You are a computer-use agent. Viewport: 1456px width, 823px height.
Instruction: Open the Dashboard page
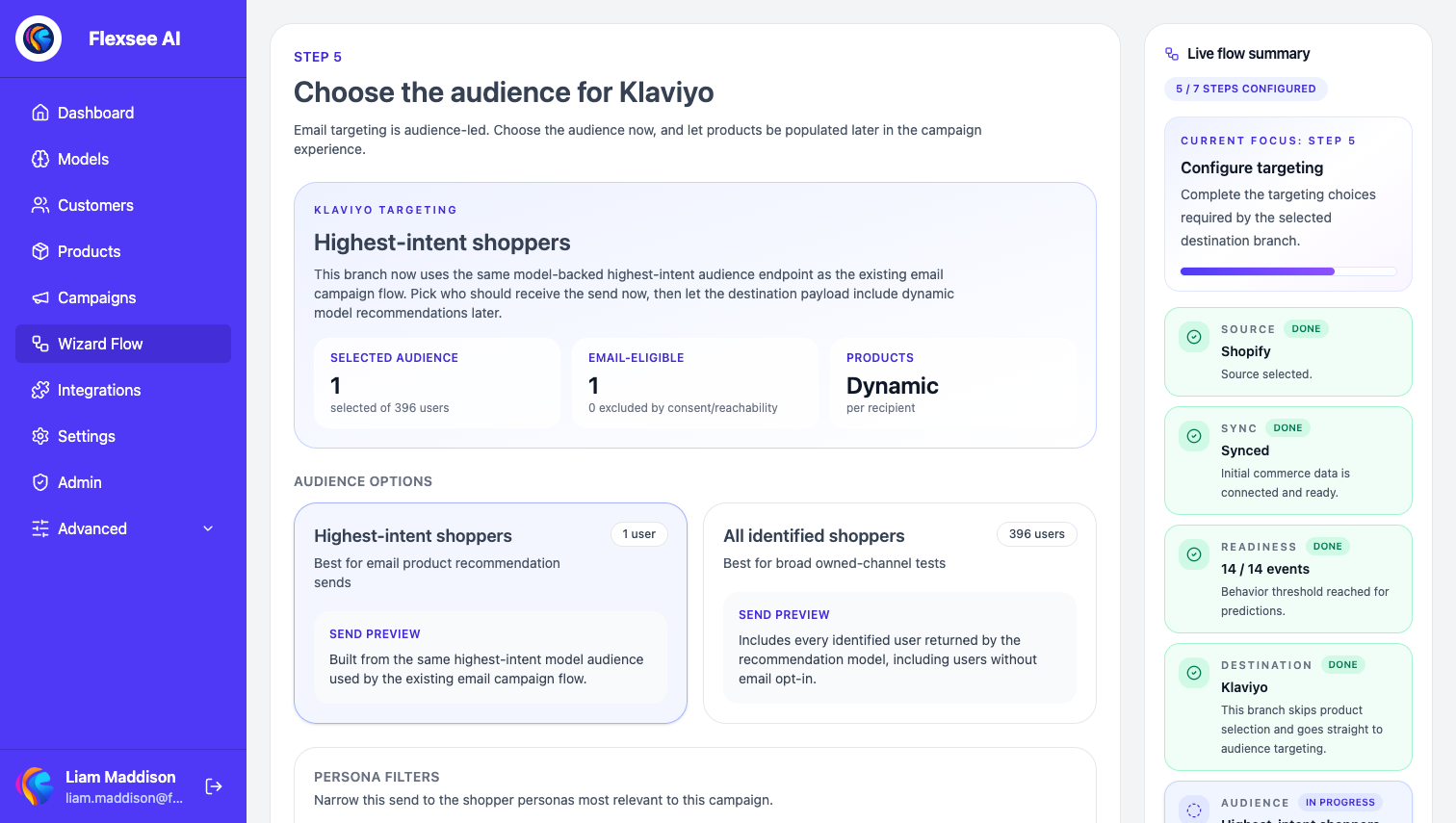(123, 113)
